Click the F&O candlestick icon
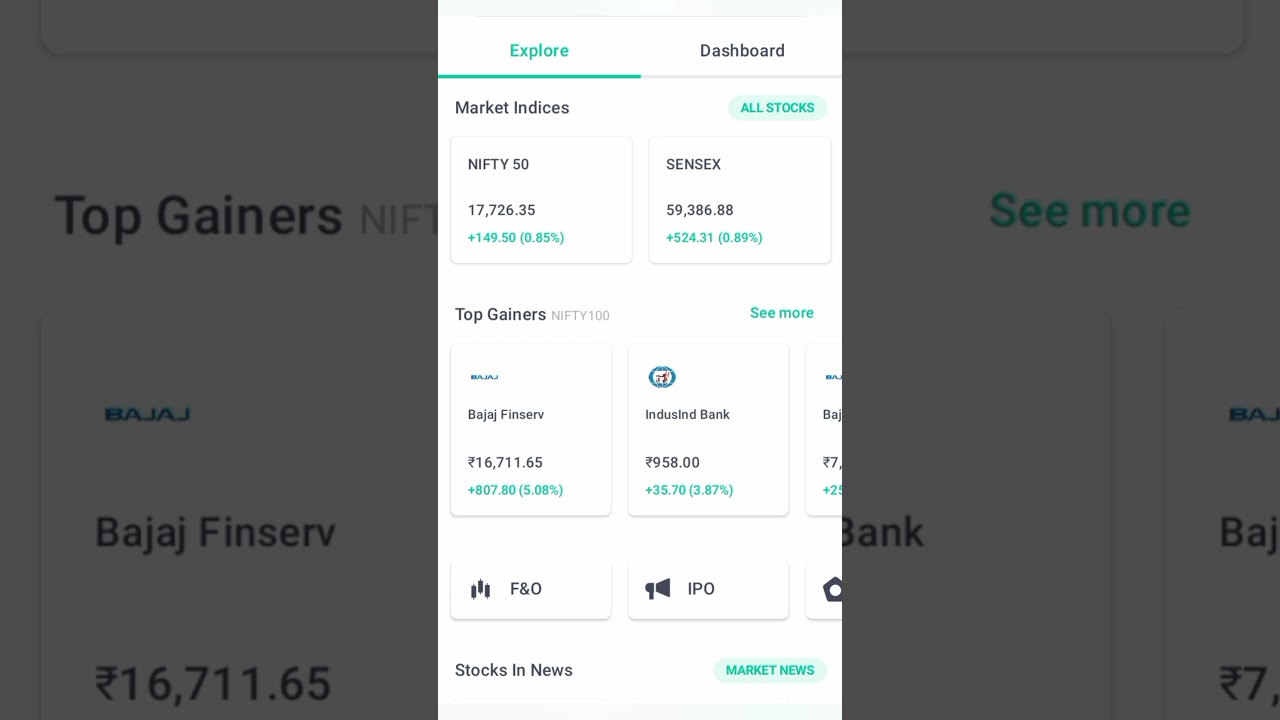Viewport: 1280px width, 720px height. [481, 589]
